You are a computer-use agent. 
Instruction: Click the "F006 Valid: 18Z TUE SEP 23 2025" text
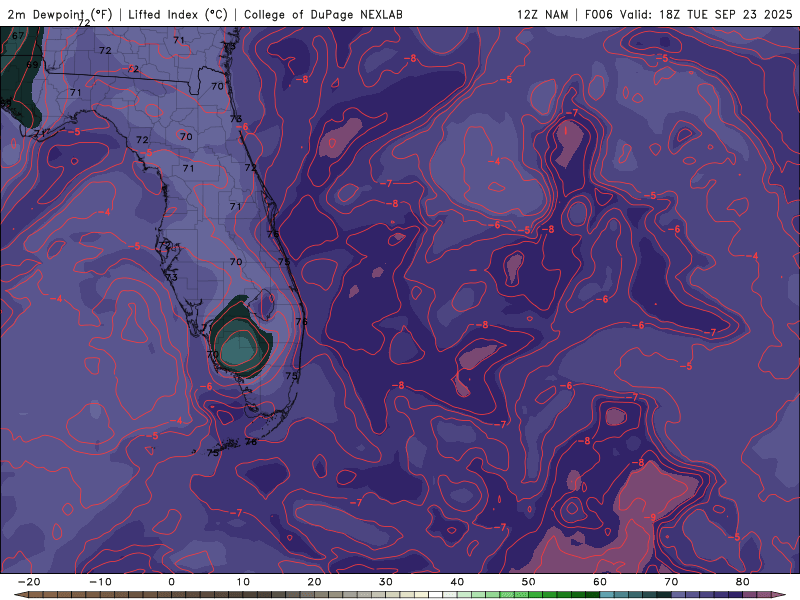(x=688, y=14)
